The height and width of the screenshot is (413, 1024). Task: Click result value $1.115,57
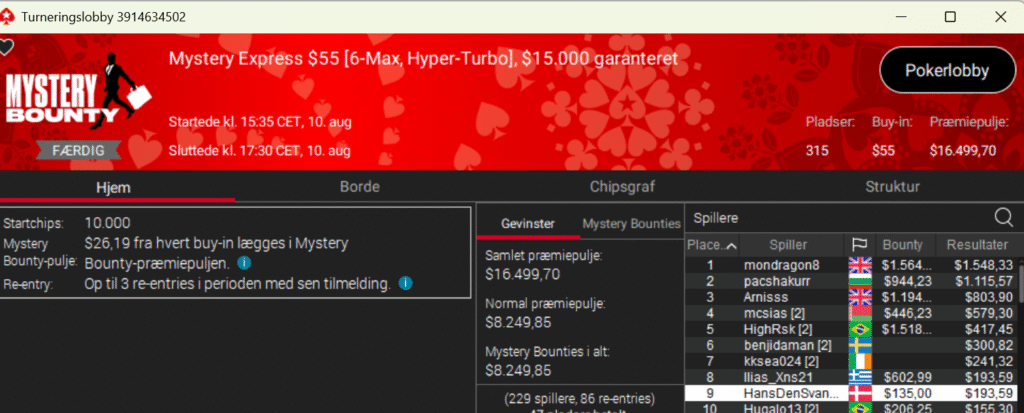coord(984,281)
